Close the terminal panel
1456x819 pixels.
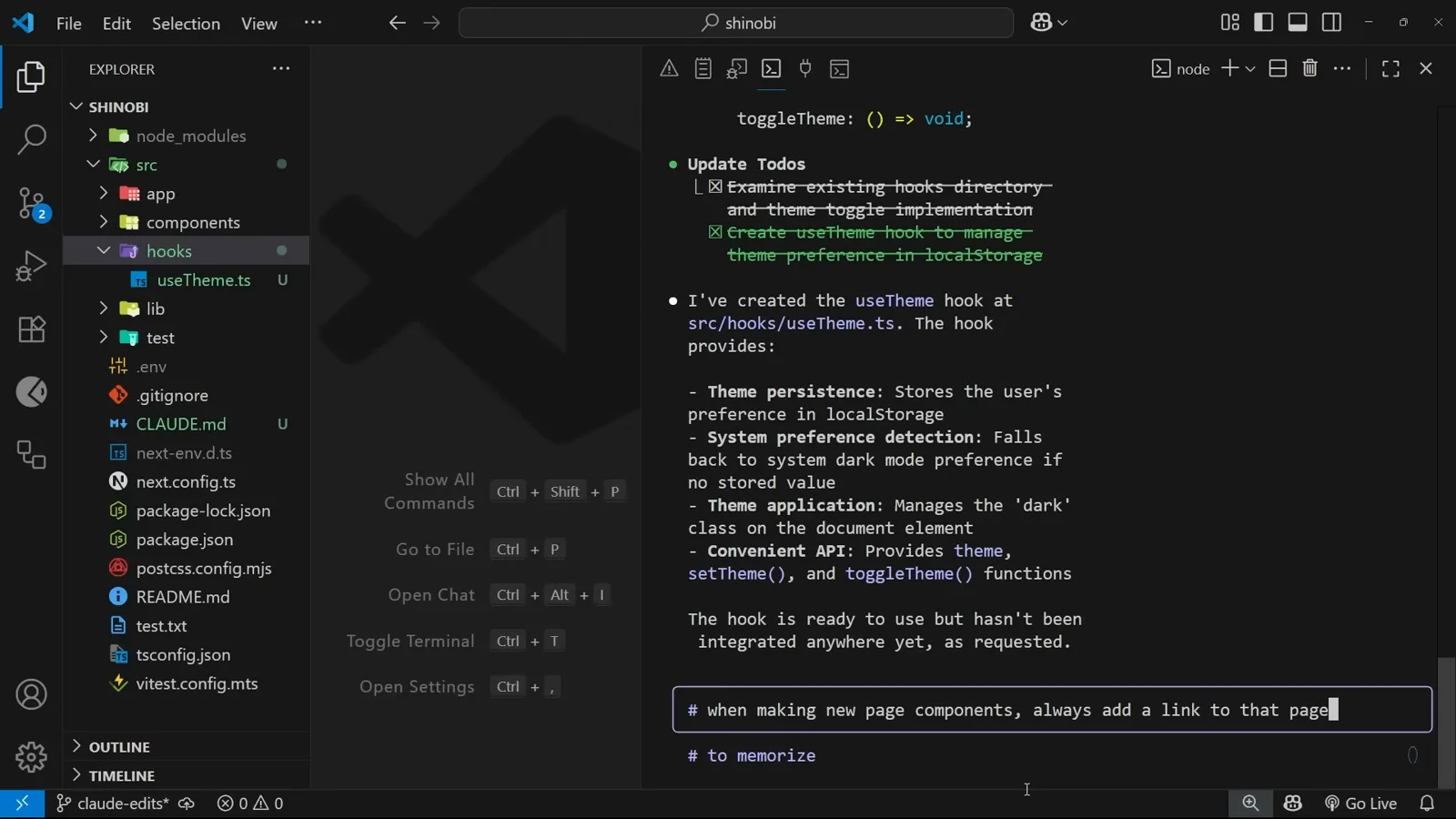(x=1426, y=68)
